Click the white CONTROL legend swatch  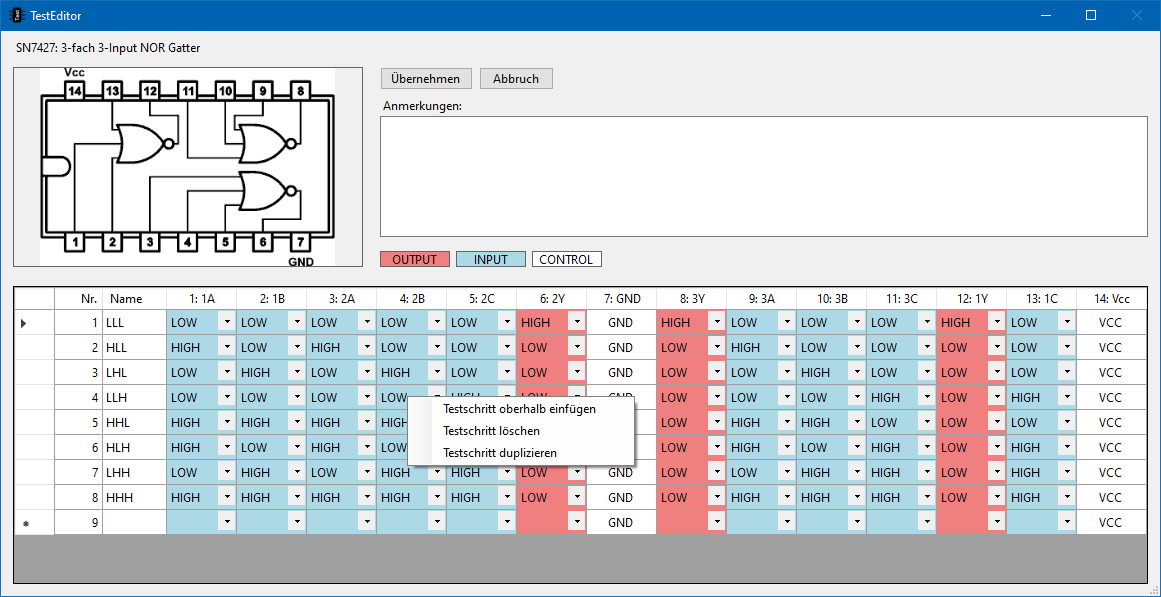(566, 259)
